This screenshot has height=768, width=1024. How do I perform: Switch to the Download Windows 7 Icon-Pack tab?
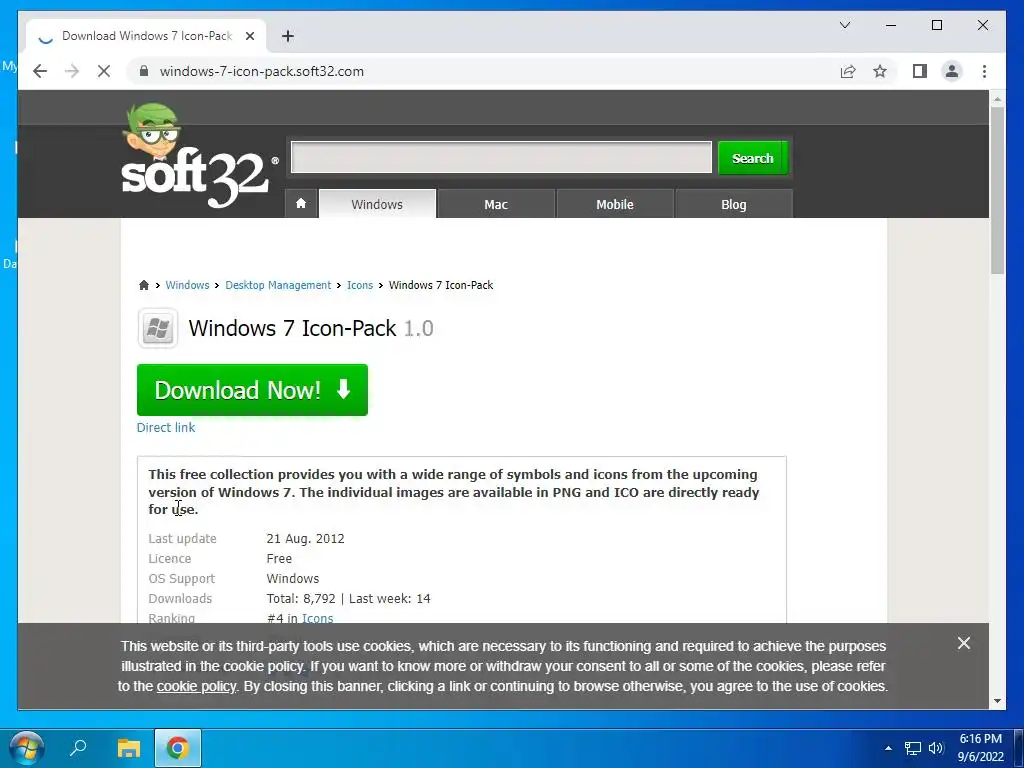point(146,36)
